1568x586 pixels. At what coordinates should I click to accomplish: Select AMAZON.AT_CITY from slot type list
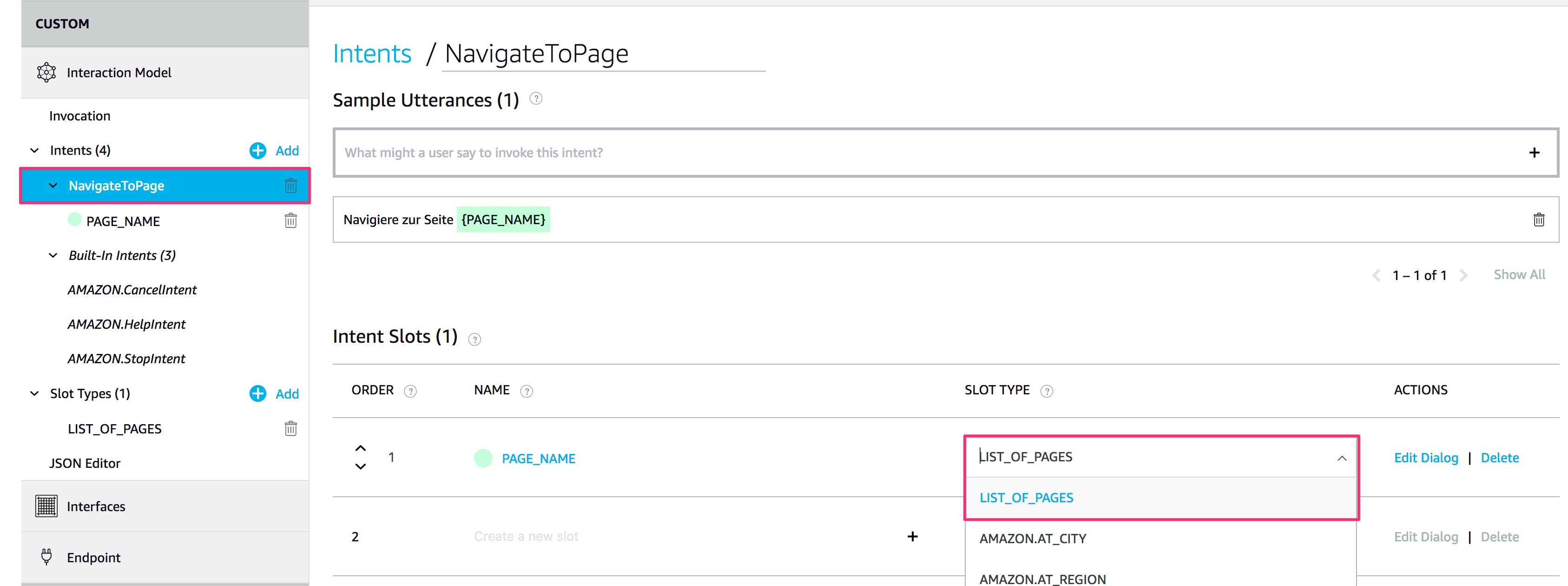1032,539
